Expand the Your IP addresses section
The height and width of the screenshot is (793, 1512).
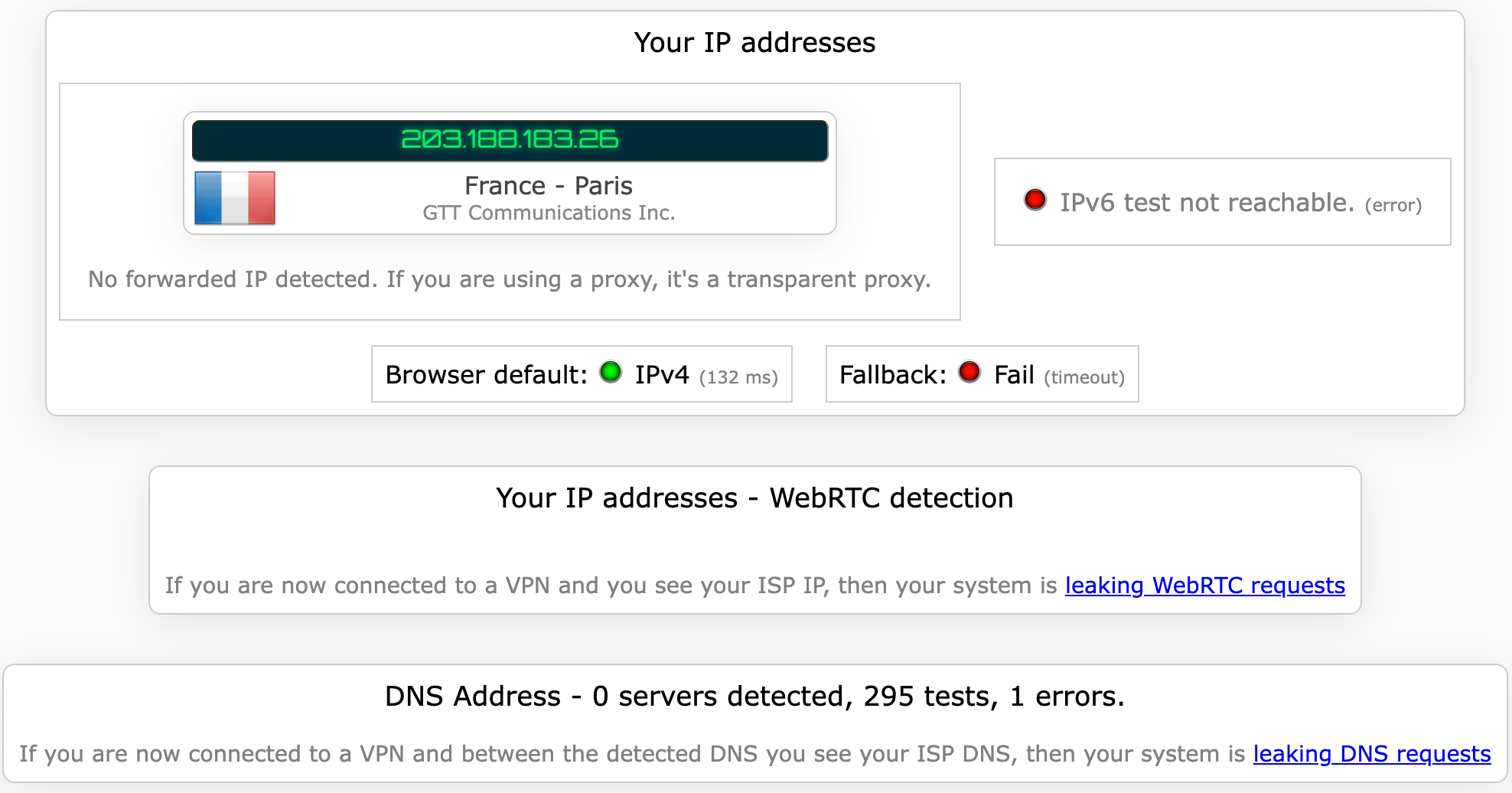[754, 43]
